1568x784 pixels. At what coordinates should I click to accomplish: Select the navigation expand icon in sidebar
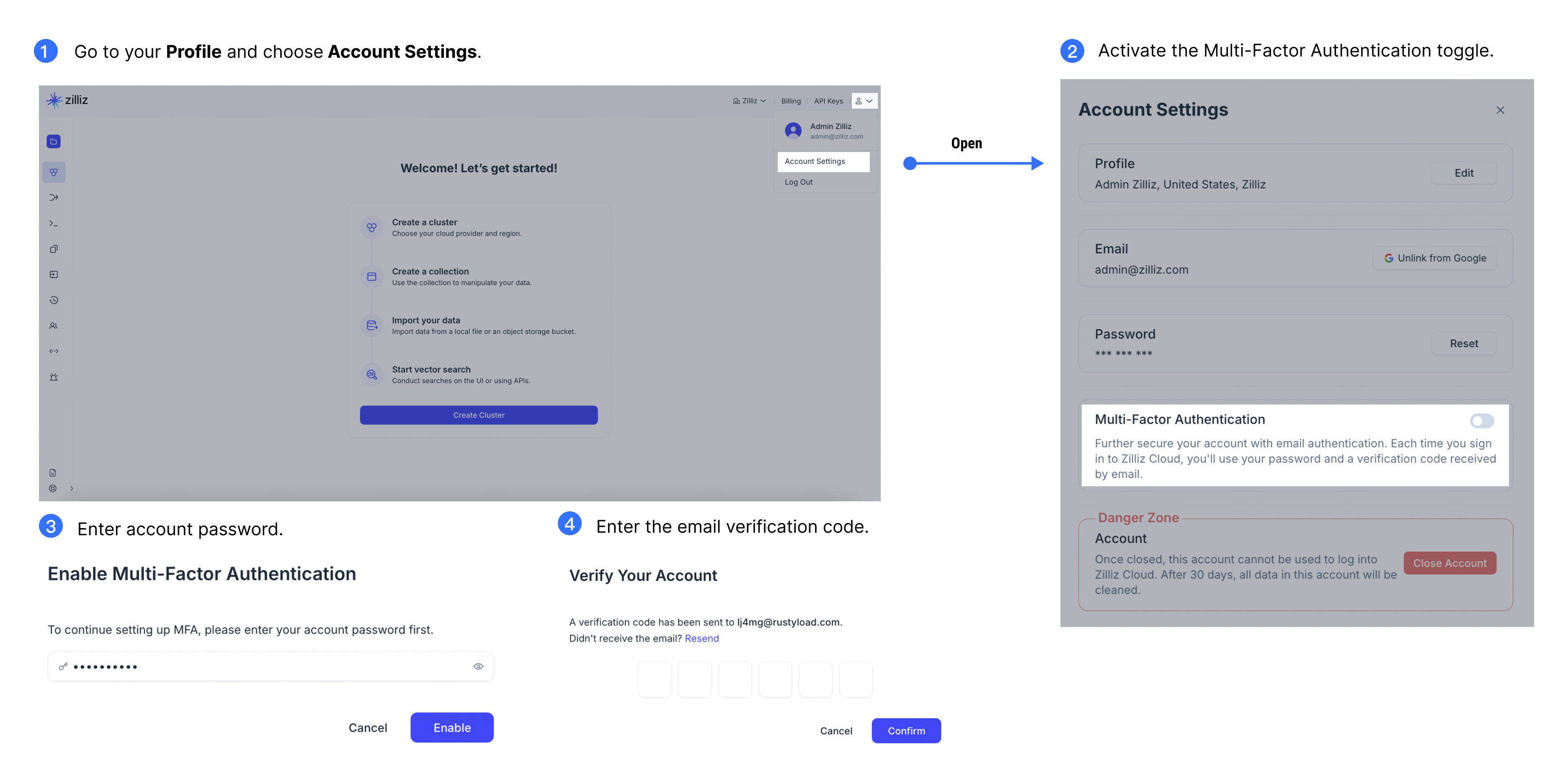pos(72,489)
